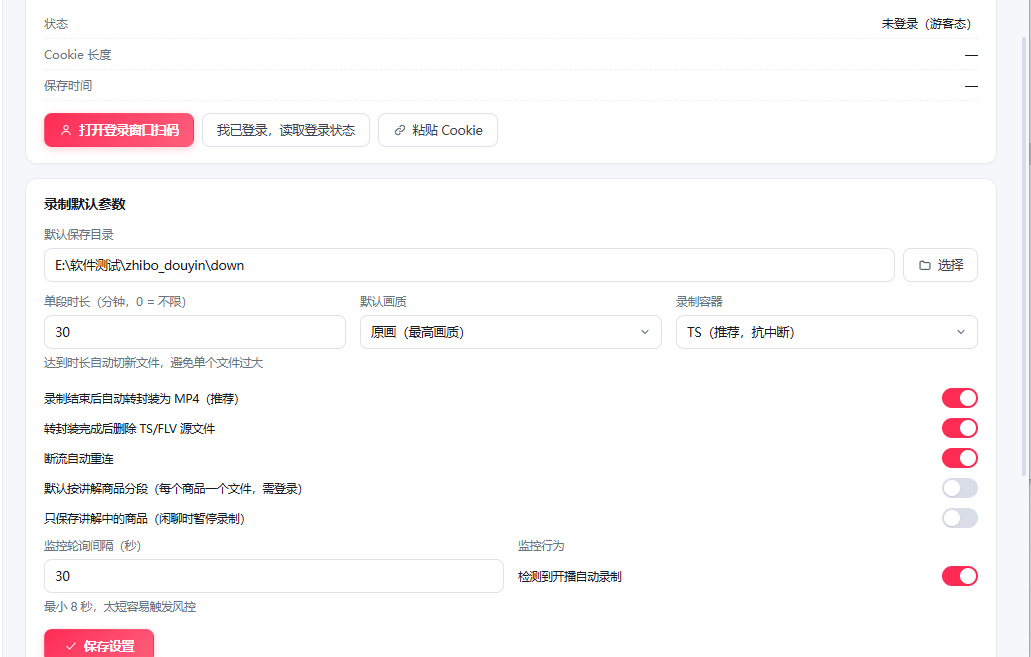Click the 监控行为 label
Image resolution: width=1031 pixels, height=657 pixels.
pyautogui.click(x=541, y=546)
